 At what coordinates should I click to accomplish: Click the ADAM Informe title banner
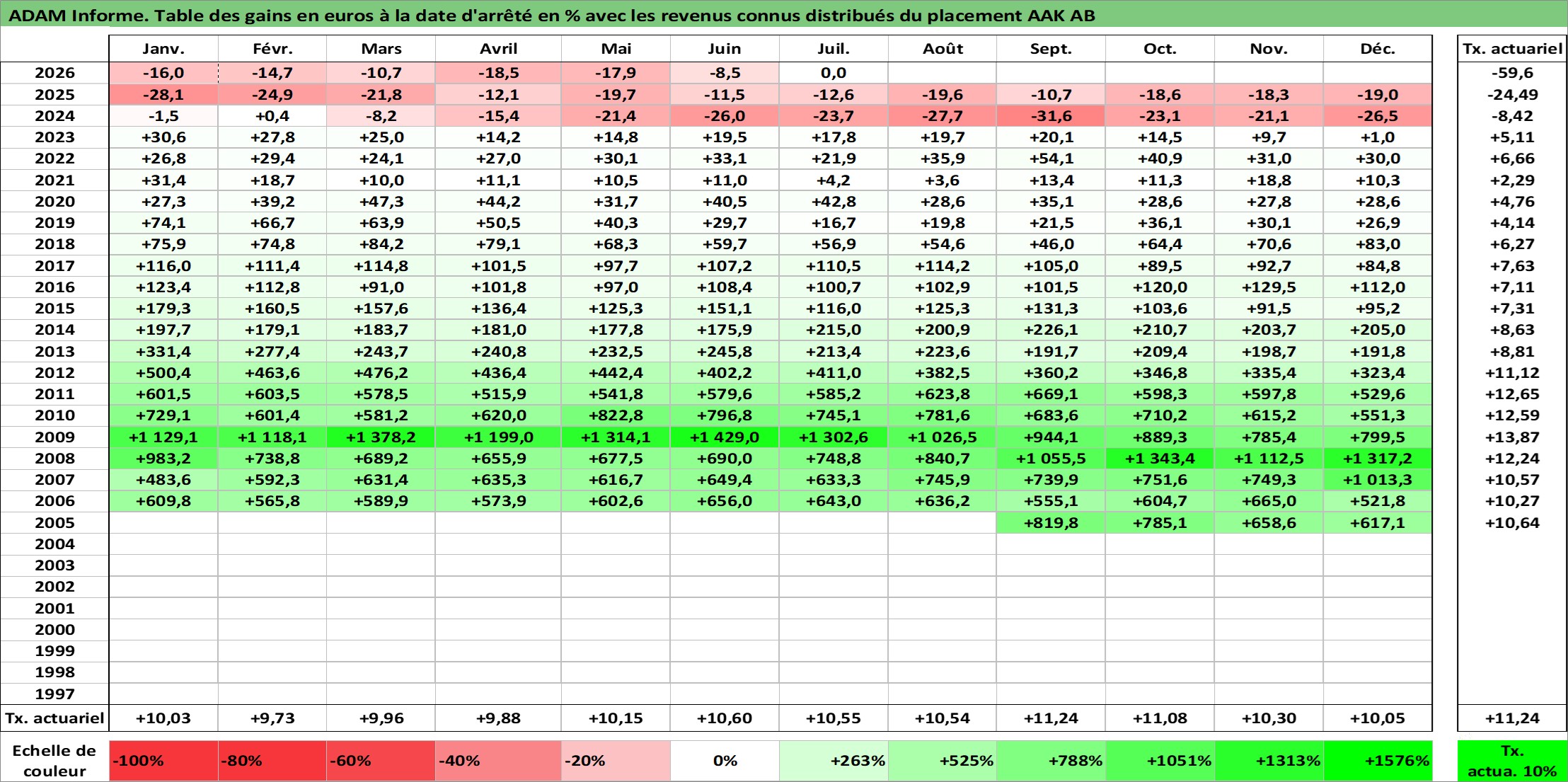[x=784, y=15]
